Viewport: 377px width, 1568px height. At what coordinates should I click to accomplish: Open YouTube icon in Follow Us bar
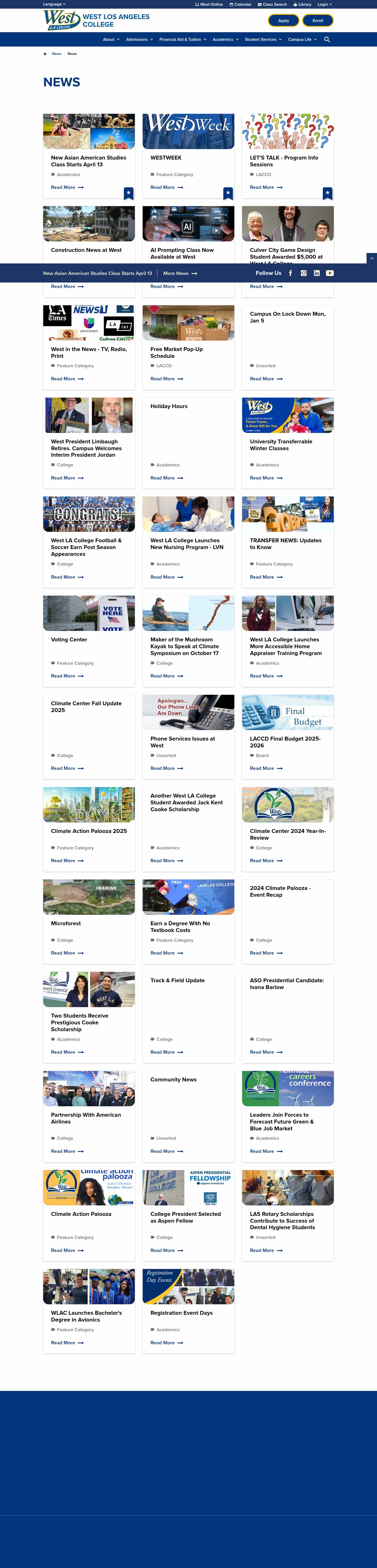click(330, 273)
